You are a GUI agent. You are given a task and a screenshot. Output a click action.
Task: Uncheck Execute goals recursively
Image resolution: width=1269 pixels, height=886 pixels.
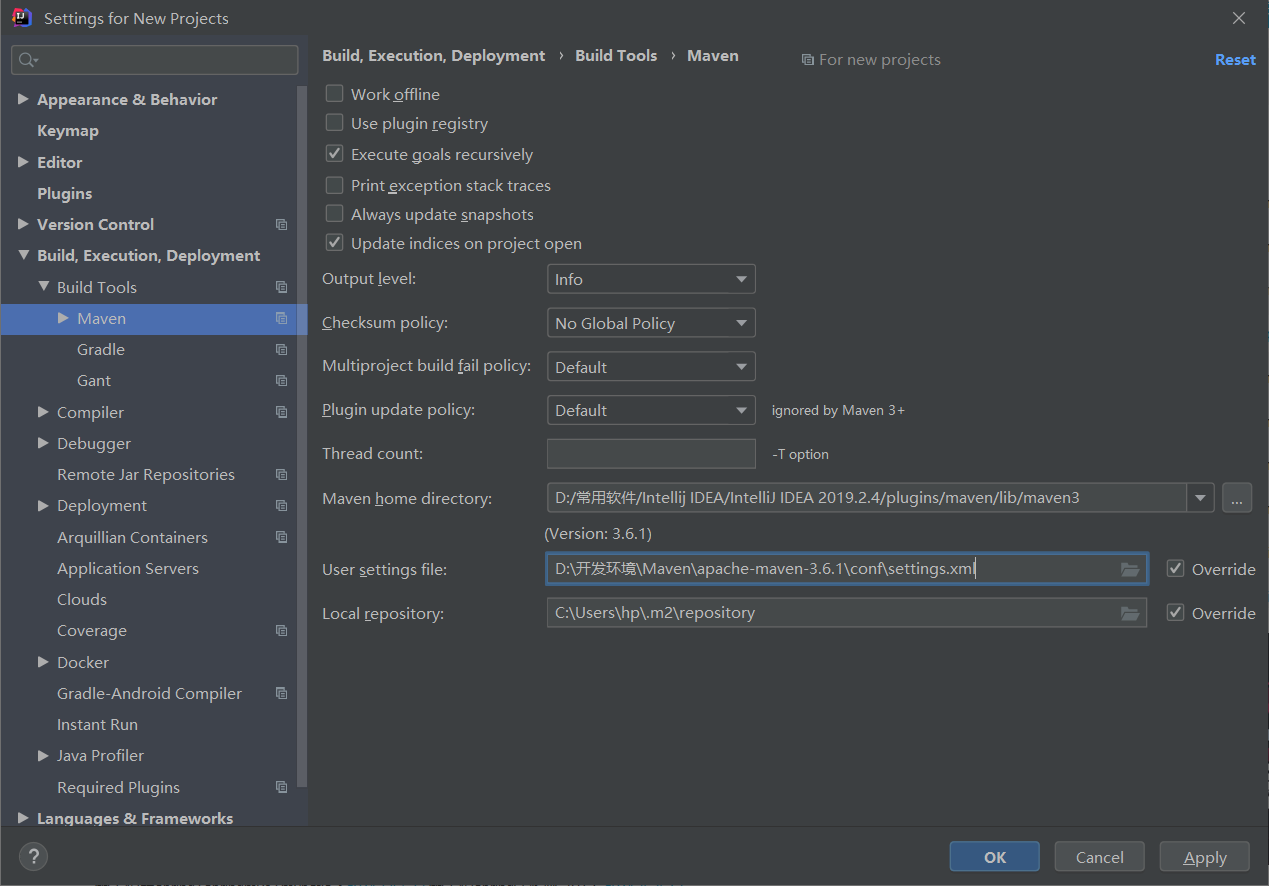pyautogui.click(x=335, y=154)
